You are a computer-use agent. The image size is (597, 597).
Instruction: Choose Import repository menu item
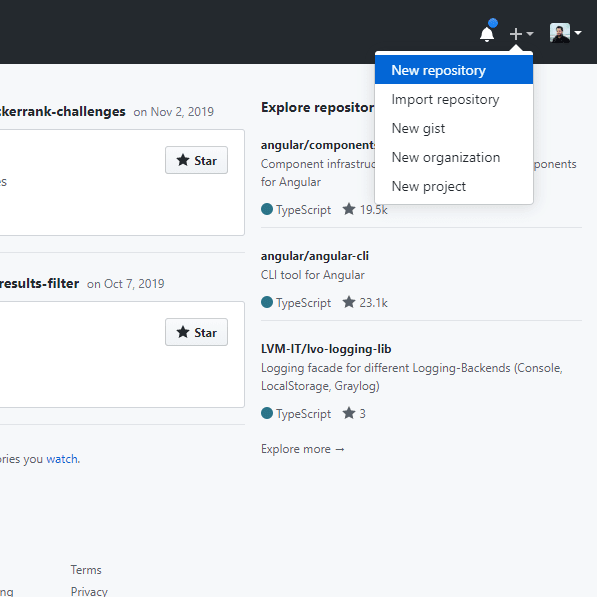click(x=454, y=99)
